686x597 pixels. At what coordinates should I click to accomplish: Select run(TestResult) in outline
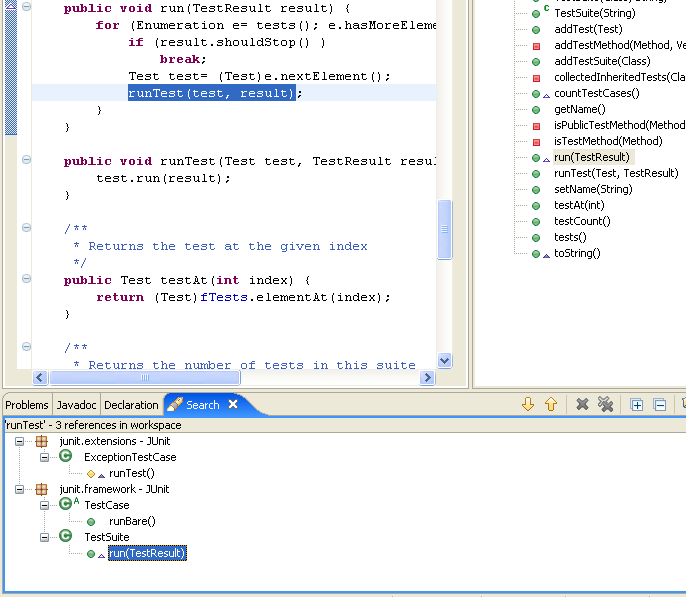pos(592,157)
